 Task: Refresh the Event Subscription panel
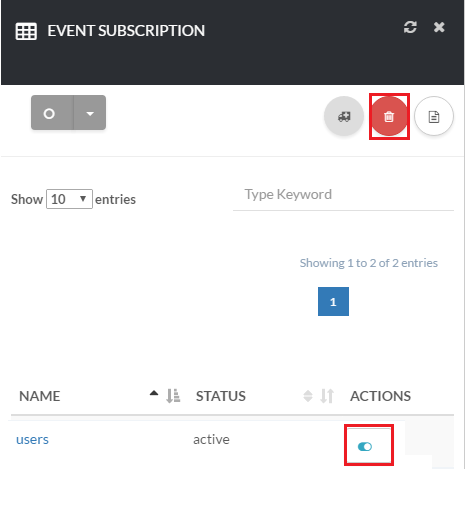tap(410, 27)
